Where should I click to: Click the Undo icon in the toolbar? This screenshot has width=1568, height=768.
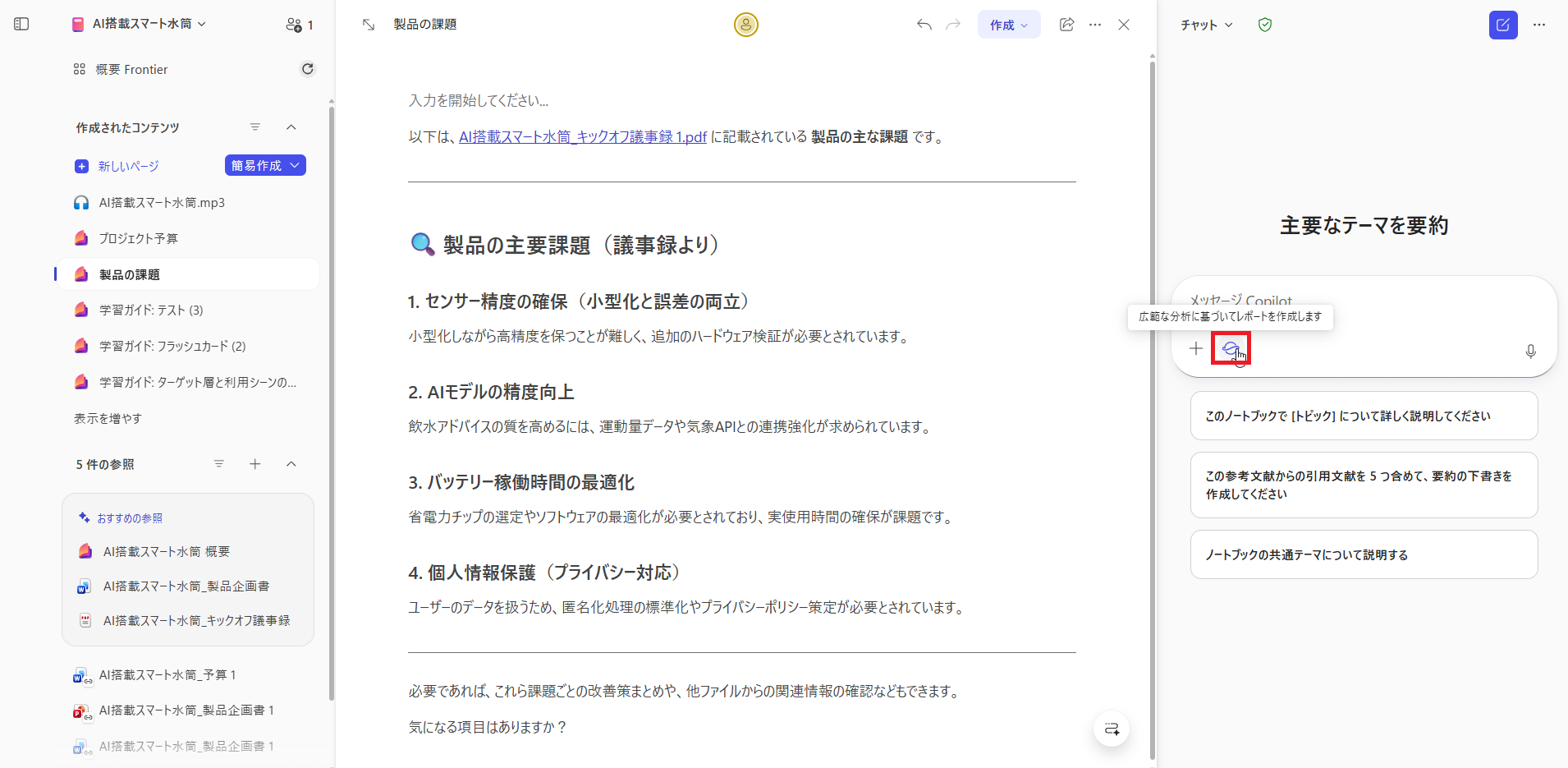[924, 25]
